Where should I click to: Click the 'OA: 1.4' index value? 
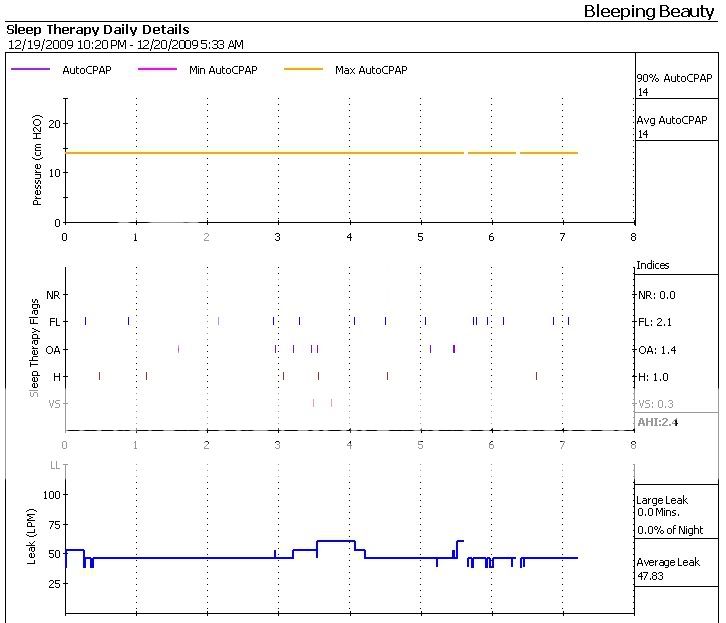pos(656,350)
